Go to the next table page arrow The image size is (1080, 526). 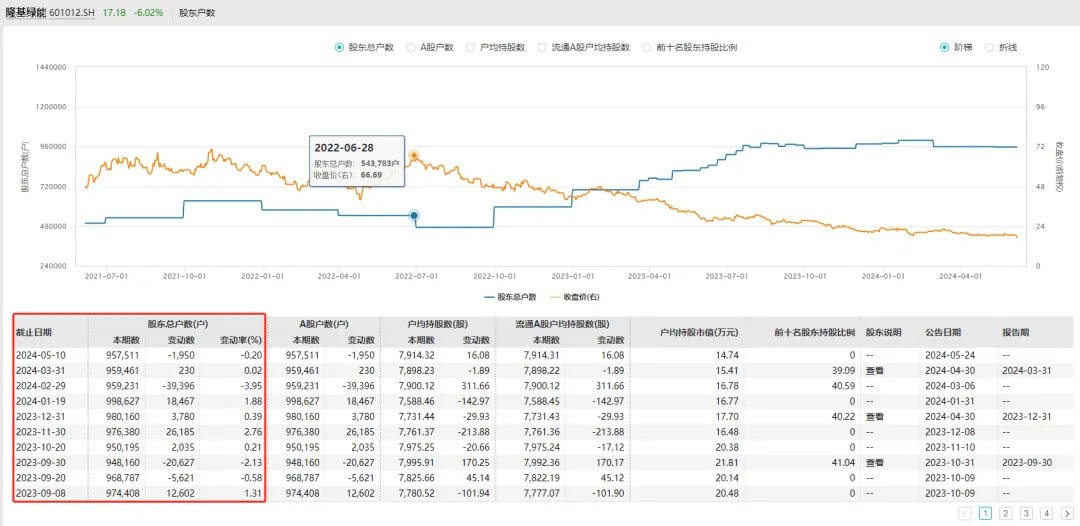point(1067,513)
